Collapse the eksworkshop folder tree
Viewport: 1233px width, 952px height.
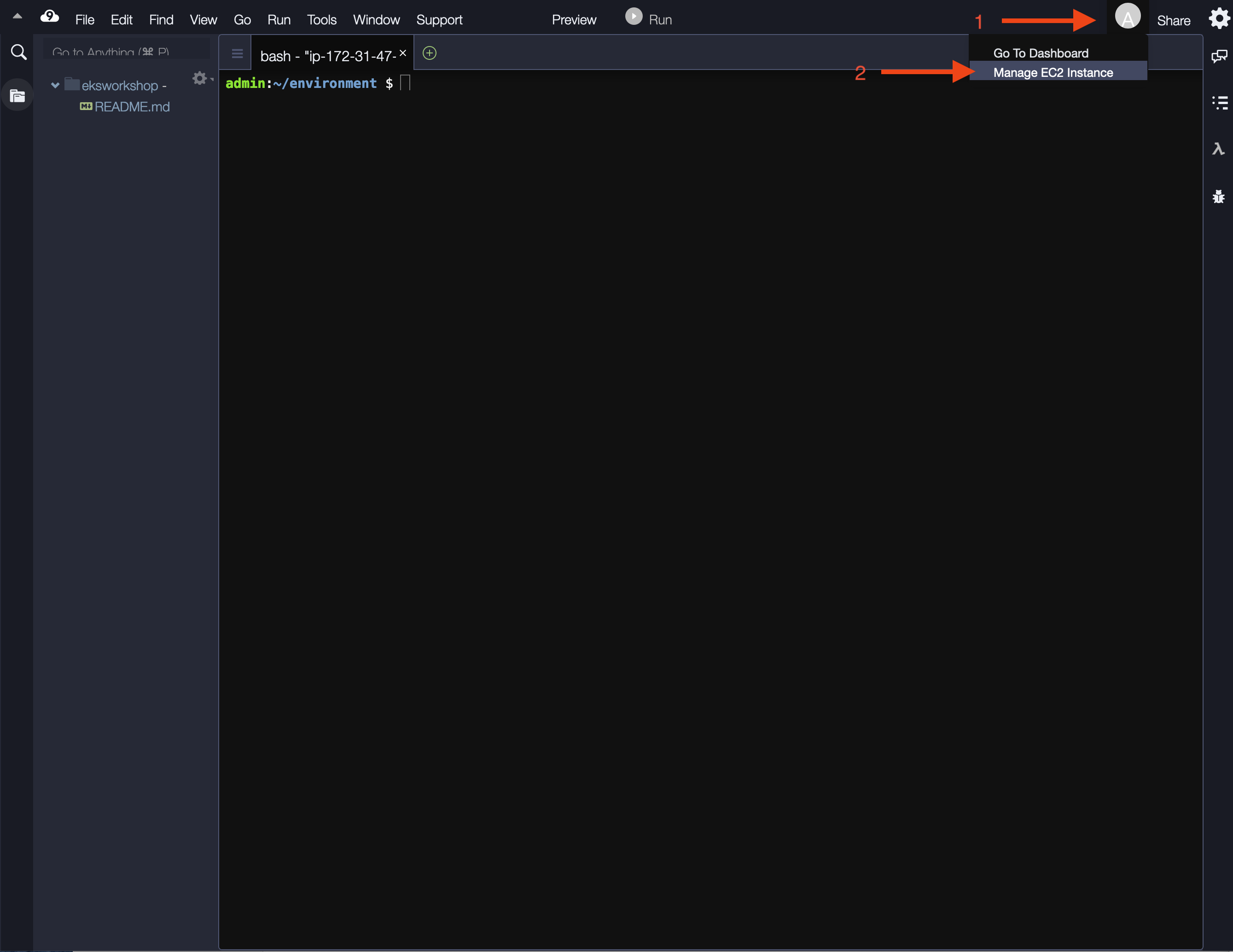[x=55, y=86]
